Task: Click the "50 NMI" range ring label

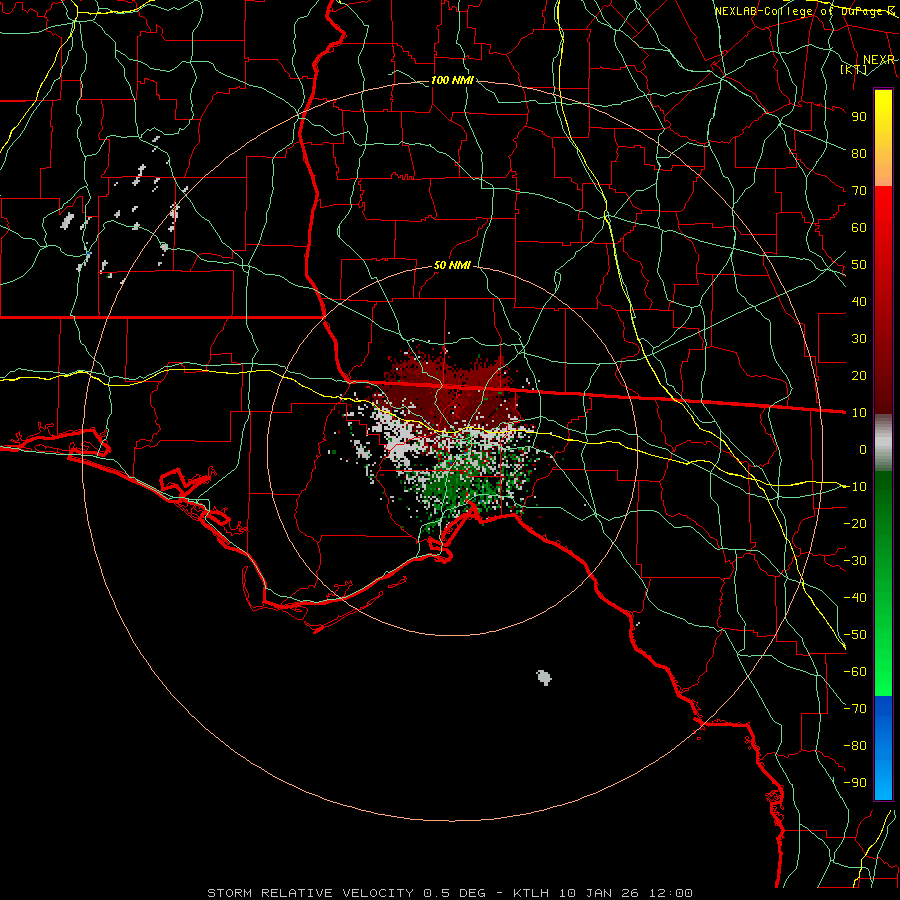Action: point(452,265)
